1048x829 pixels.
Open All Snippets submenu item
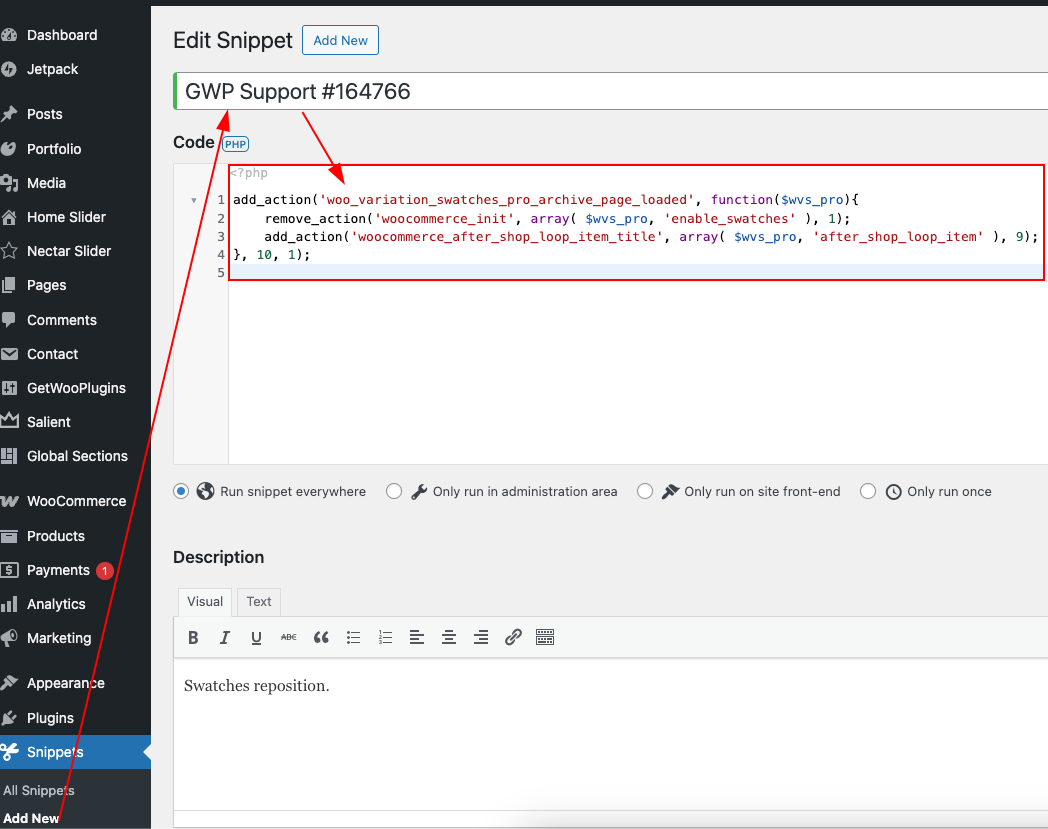tap(39, 790)
